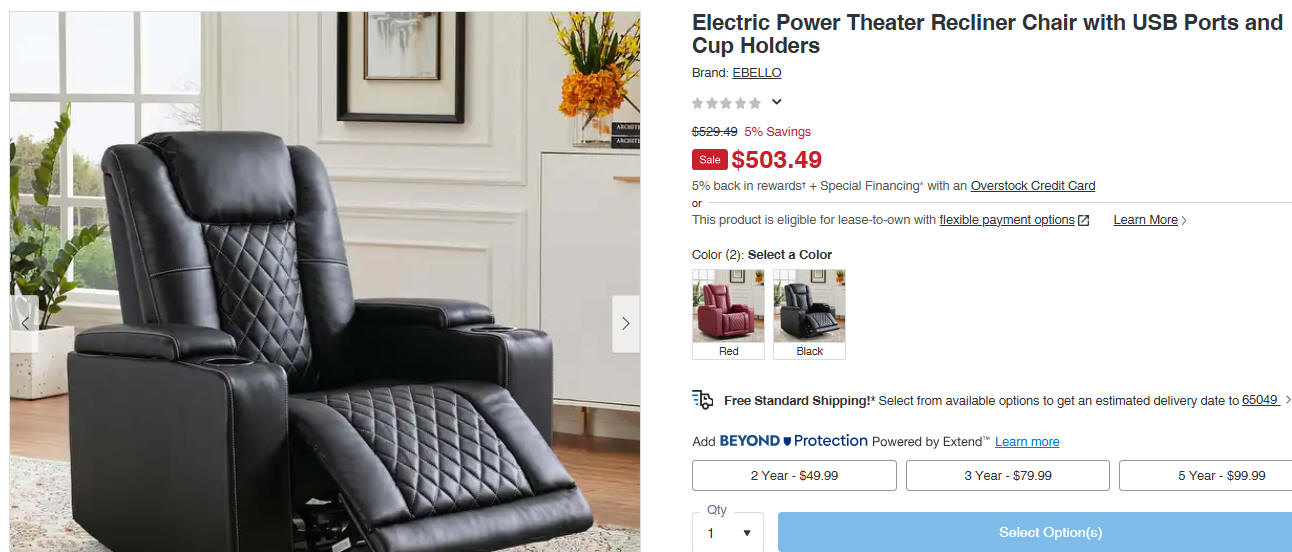1292x552 pixels.
Task: Open the Overstock Credit Card link
Action: tap(1033, 186)
